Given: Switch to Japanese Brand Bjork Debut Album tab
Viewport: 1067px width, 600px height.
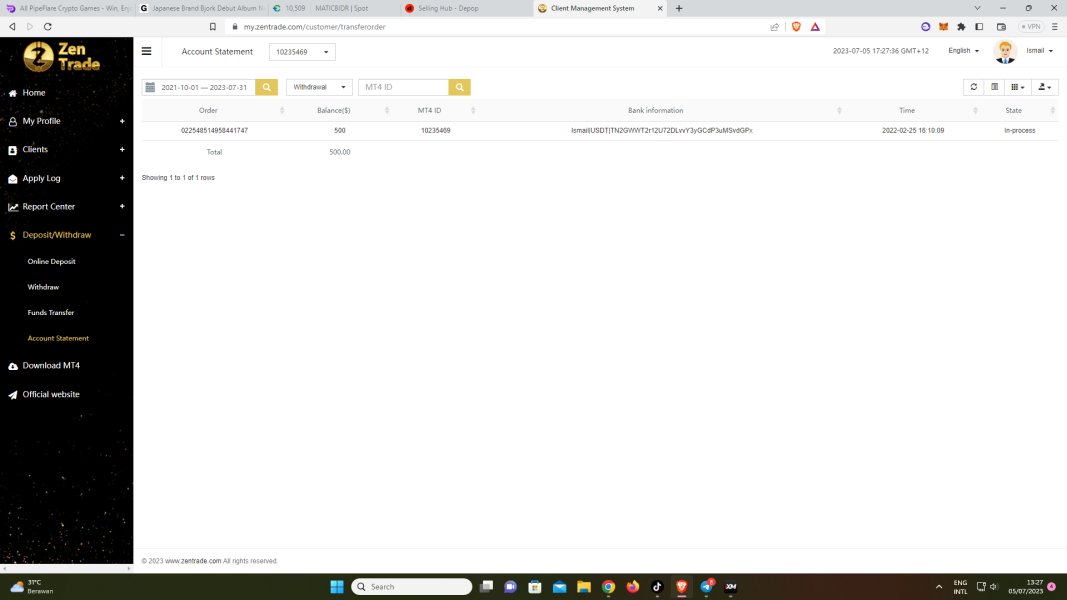Looking at the screenshot, I should tap(201, 8).
